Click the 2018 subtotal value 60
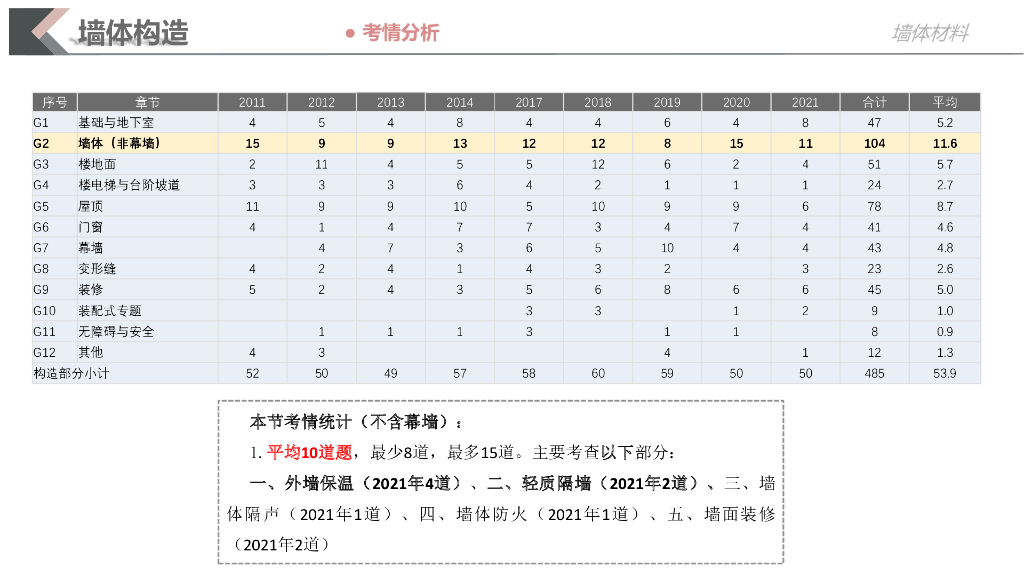The height and width of the screenshot is (576, 1024). [x=598, y=373]
